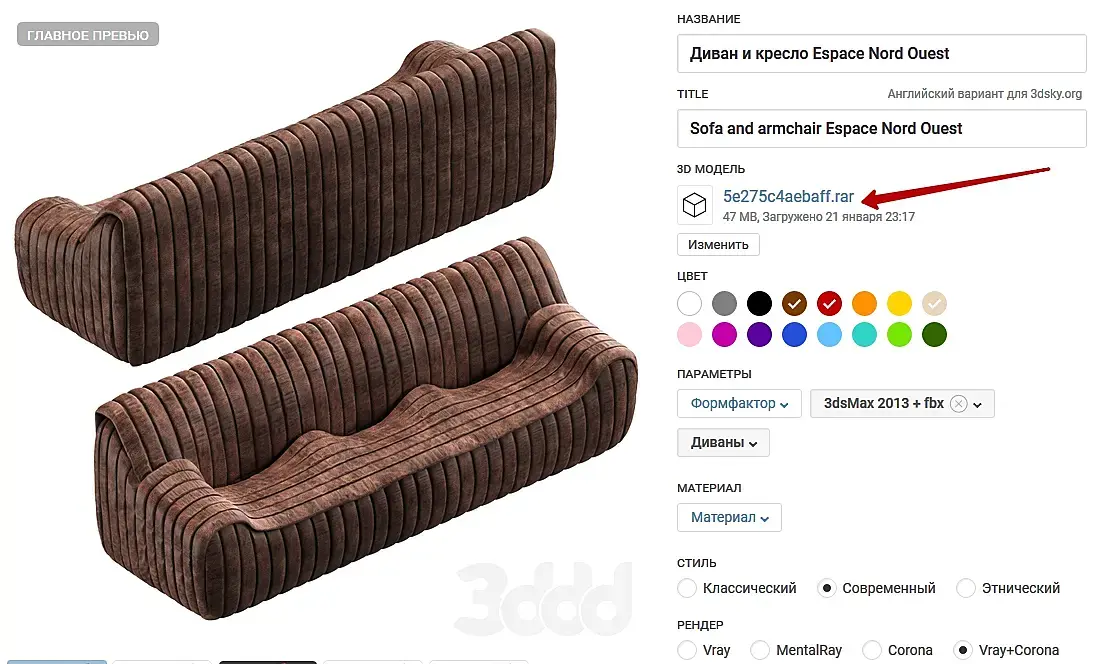This screenshot has width=1119, height=664.
Task: Open the 5e275c4aebaff.rar file link
Action: click(789, 196)
